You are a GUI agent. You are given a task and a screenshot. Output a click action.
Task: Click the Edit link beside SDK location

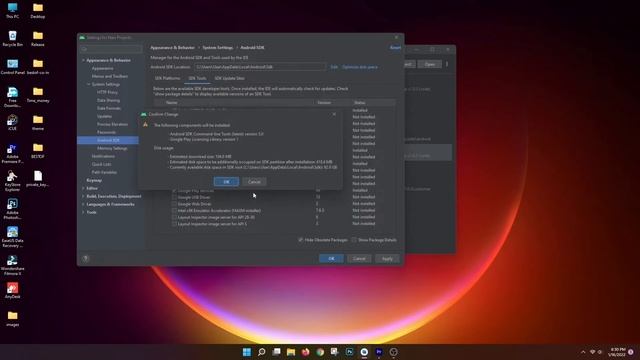[334, 67]
